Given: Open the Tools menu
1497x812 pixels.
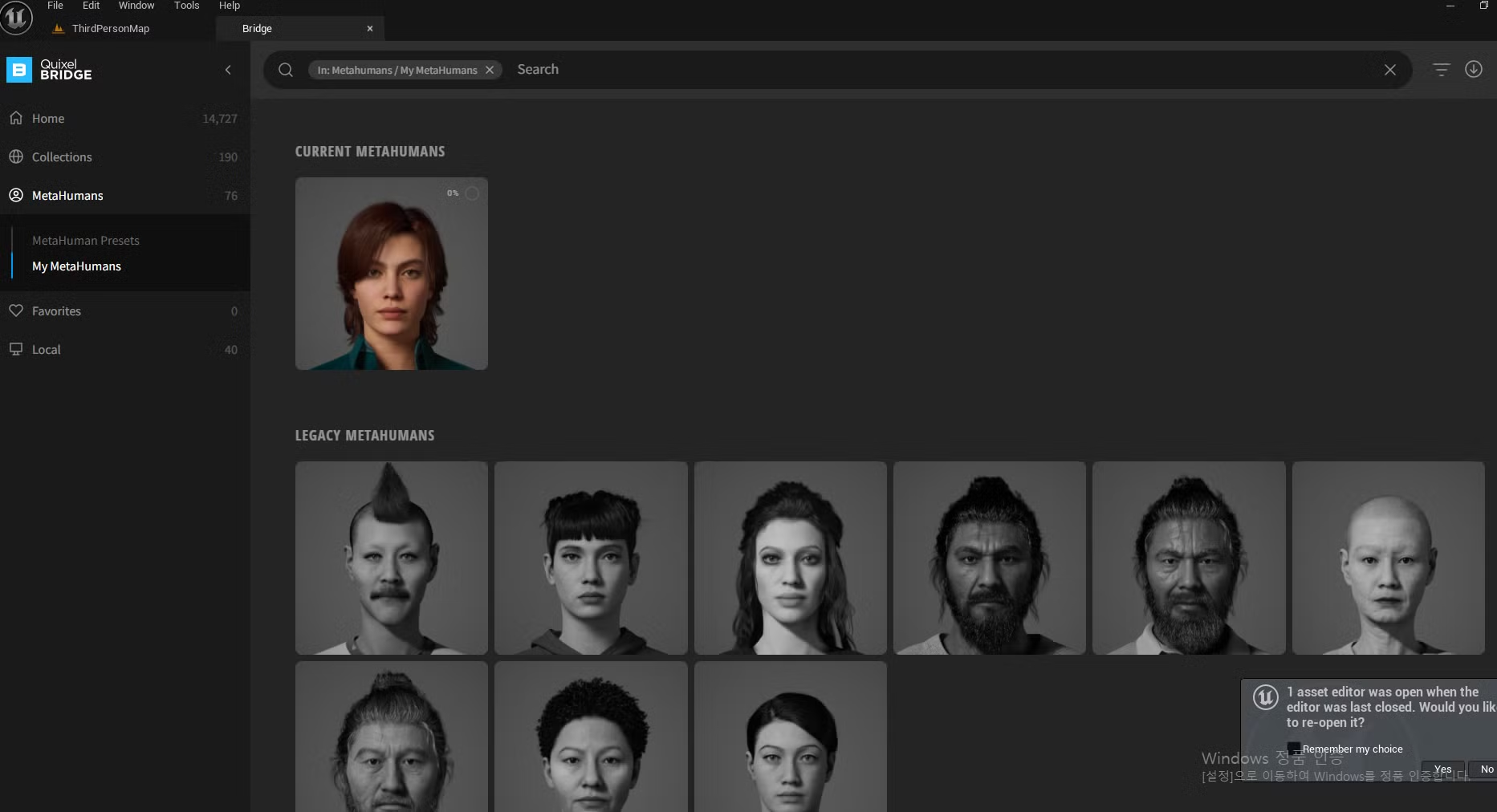Looking at the screenshot, I should pos(186,6).
